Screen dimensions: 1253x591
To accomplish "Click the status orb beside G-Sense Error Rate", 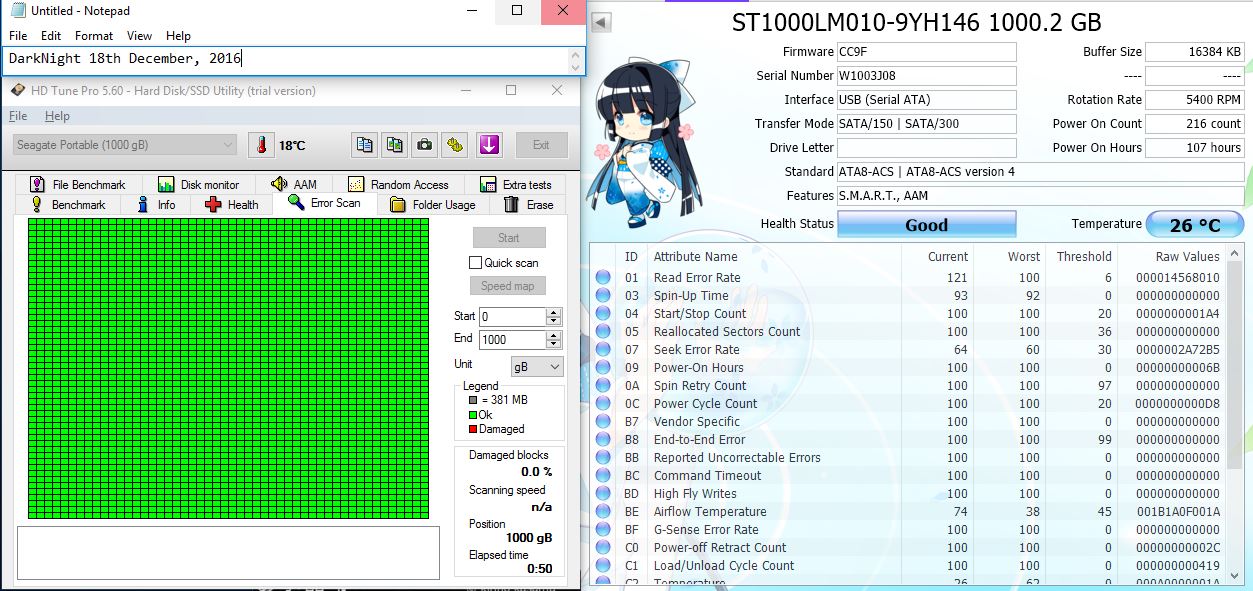I will coord(603,530).
